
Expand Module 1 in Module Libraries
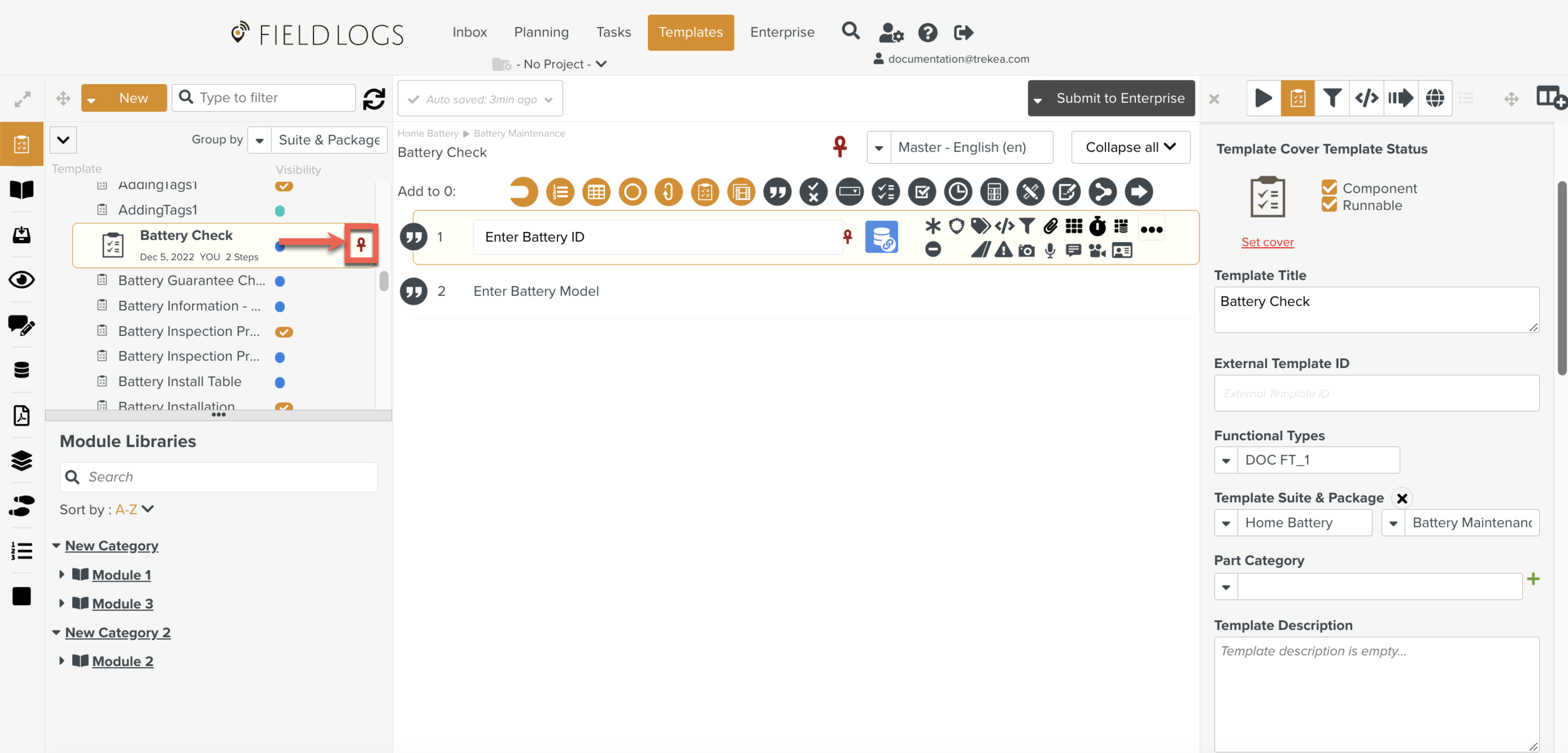[61, 574]
